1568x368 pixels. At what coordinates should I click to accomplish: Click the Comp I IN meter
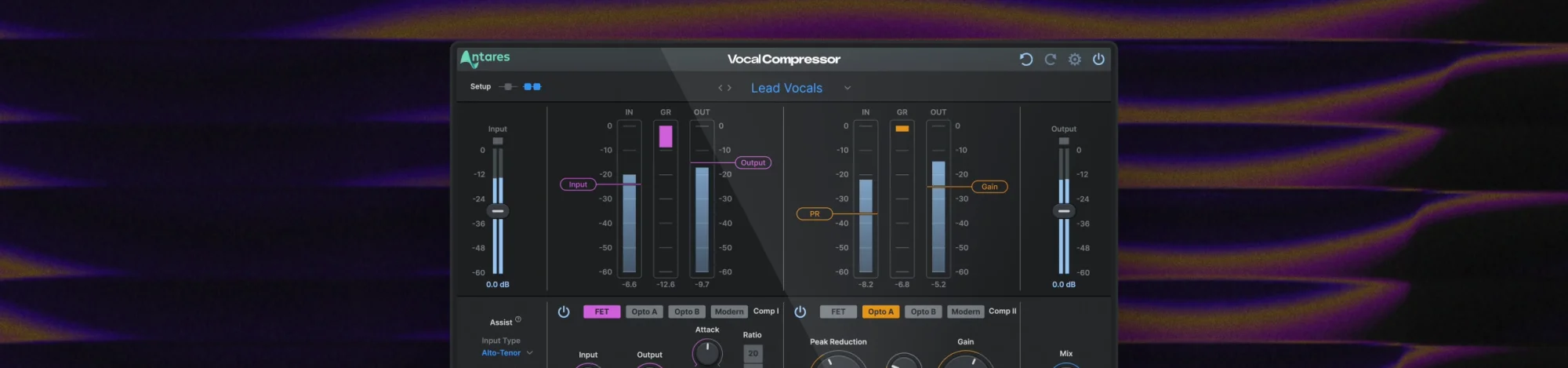[630, 199]
